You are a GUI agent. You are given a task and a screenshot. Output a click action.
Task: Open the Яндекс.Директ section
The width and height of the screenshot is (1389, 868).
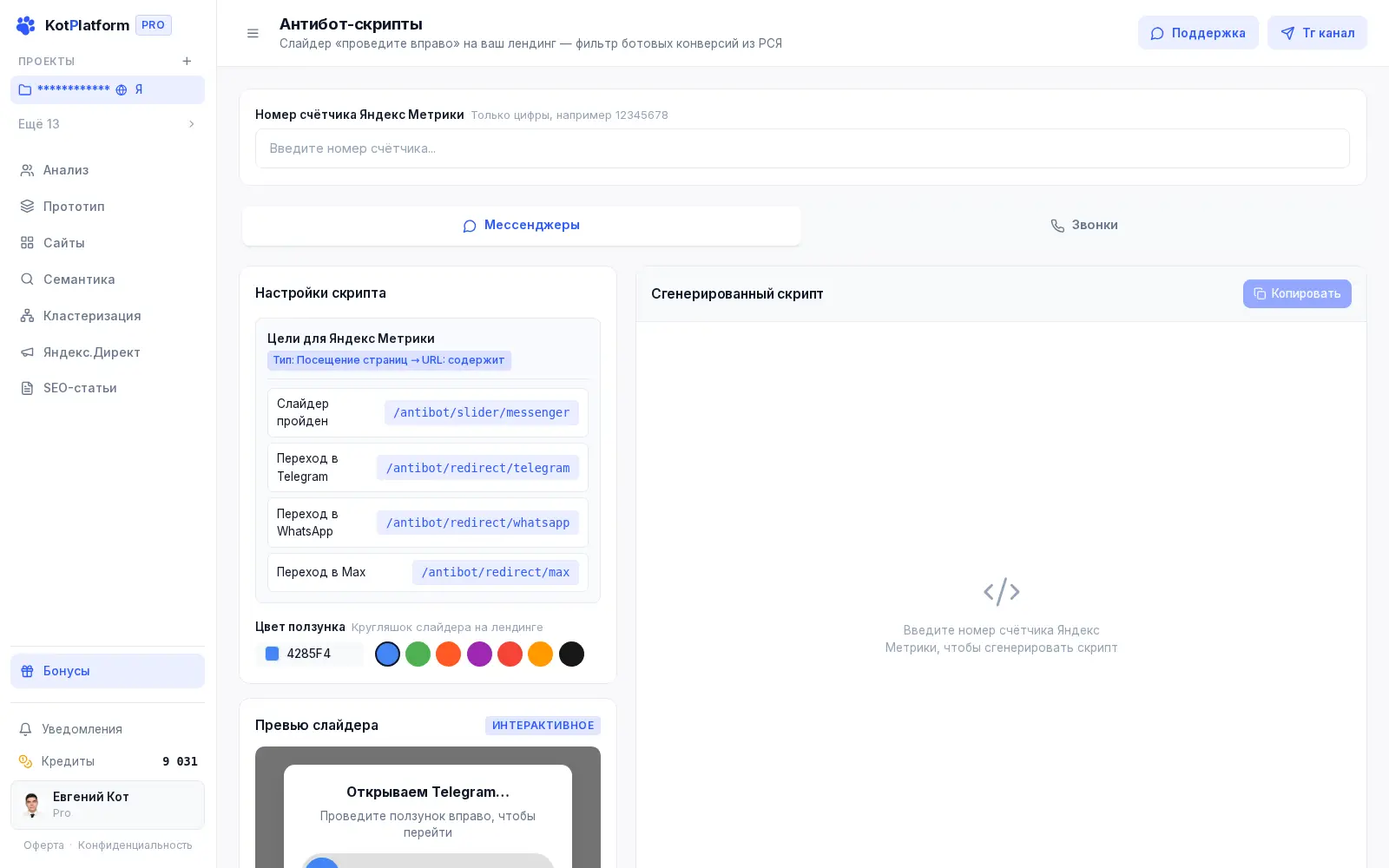(108, 352)
